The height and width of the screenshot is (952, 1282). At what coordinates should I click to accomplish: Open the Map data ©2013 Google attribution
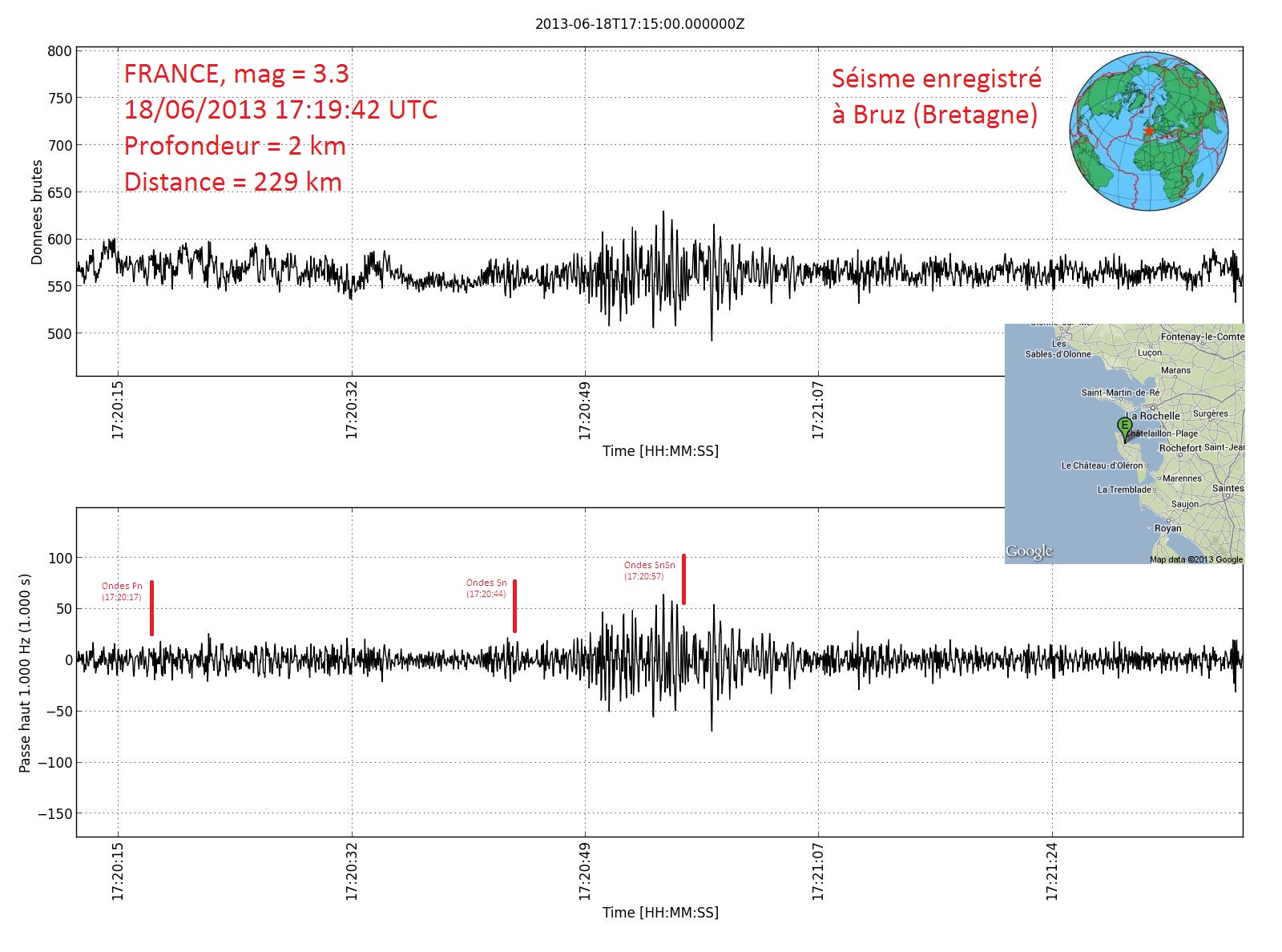1195,559
